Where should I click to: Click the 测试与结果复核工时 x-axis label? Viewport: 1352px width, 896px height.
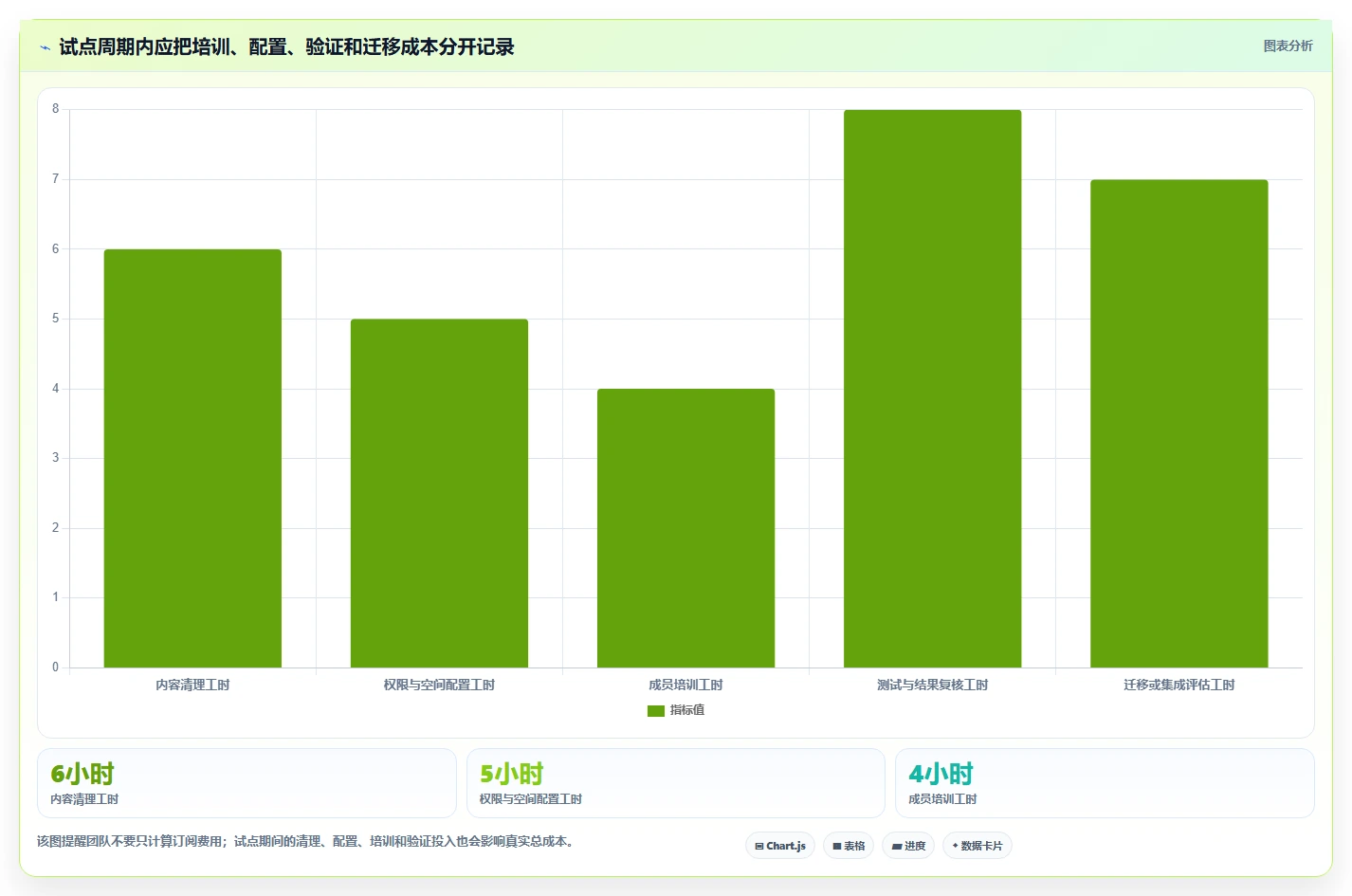click(x=932, y=685)
